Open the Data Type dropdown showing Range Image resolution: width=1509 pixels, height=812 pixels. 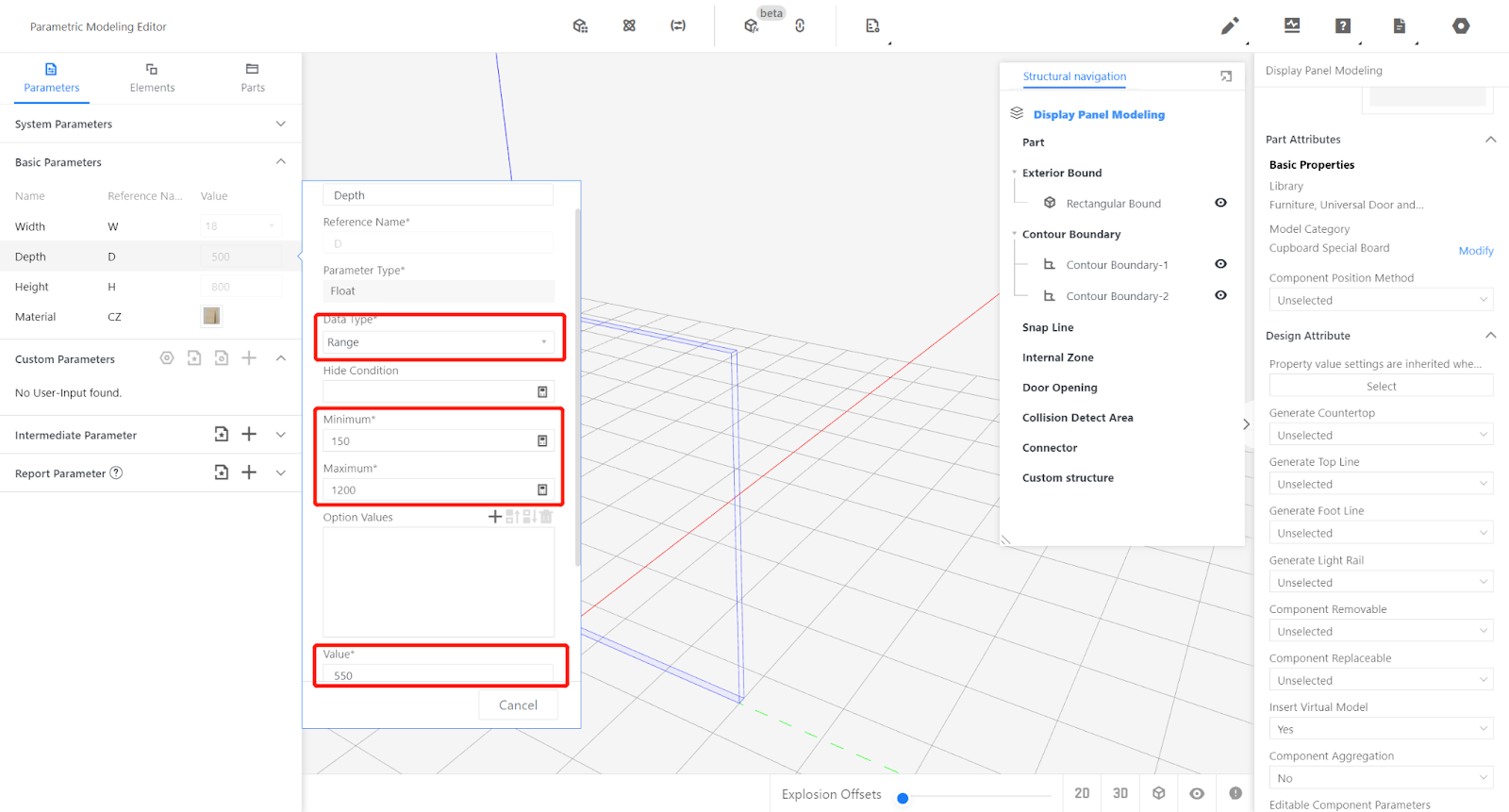tap(438, 342)
